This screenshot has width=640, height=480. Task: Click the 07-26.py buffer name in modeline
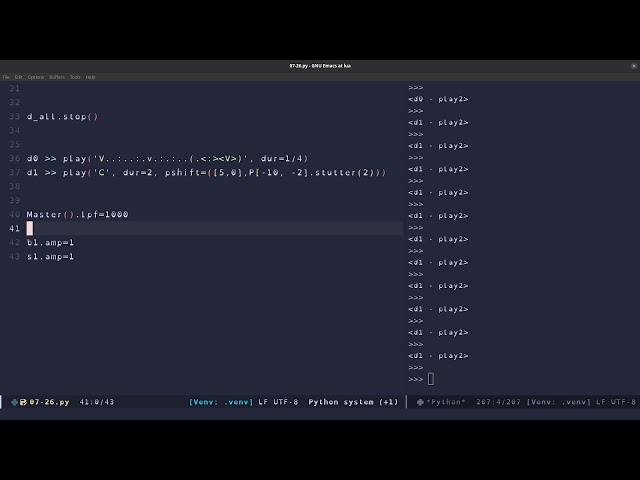click(49, 402)
